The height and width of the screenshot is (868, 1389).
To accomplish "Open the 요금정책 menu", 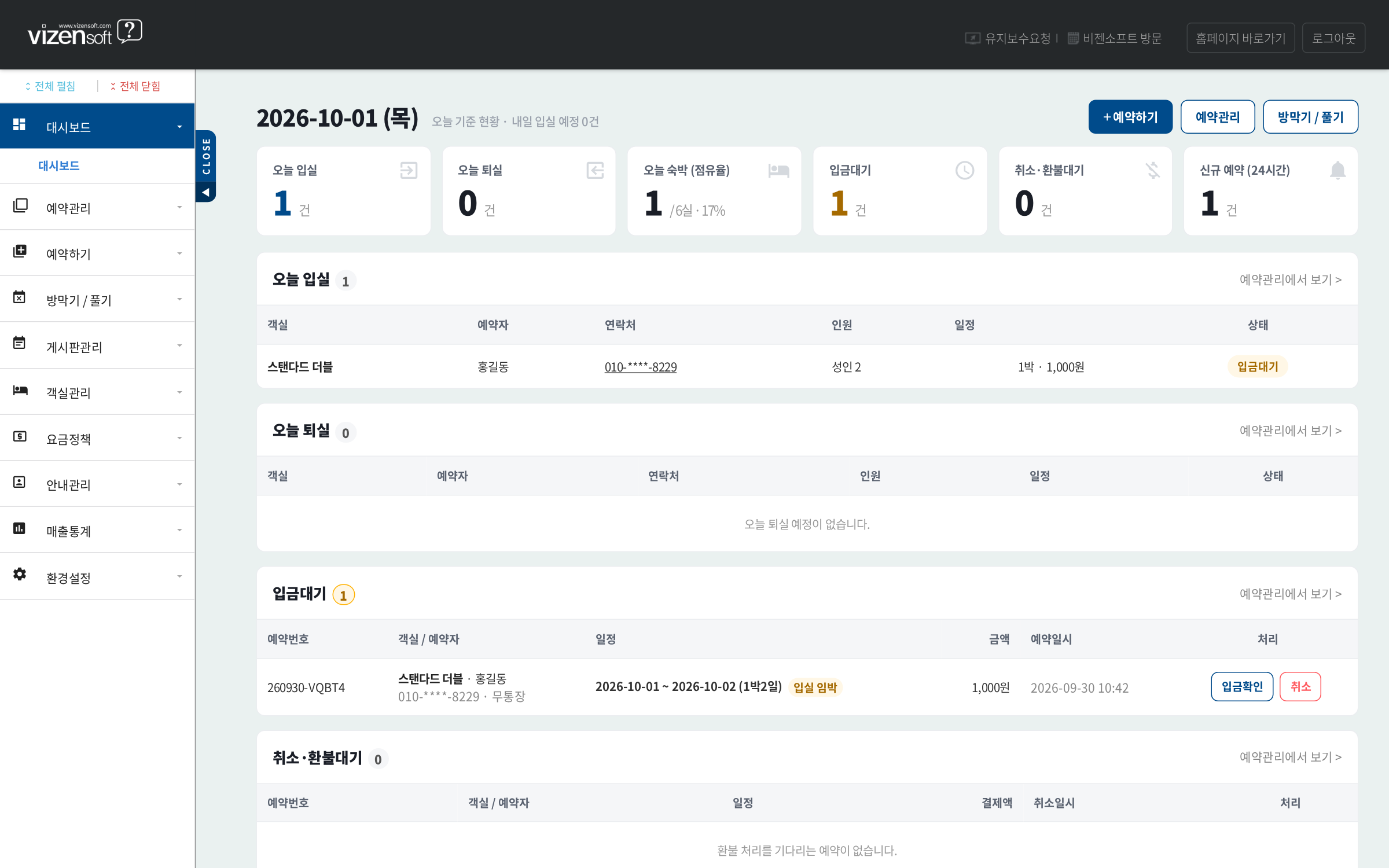I will click(x=97, y=438).
